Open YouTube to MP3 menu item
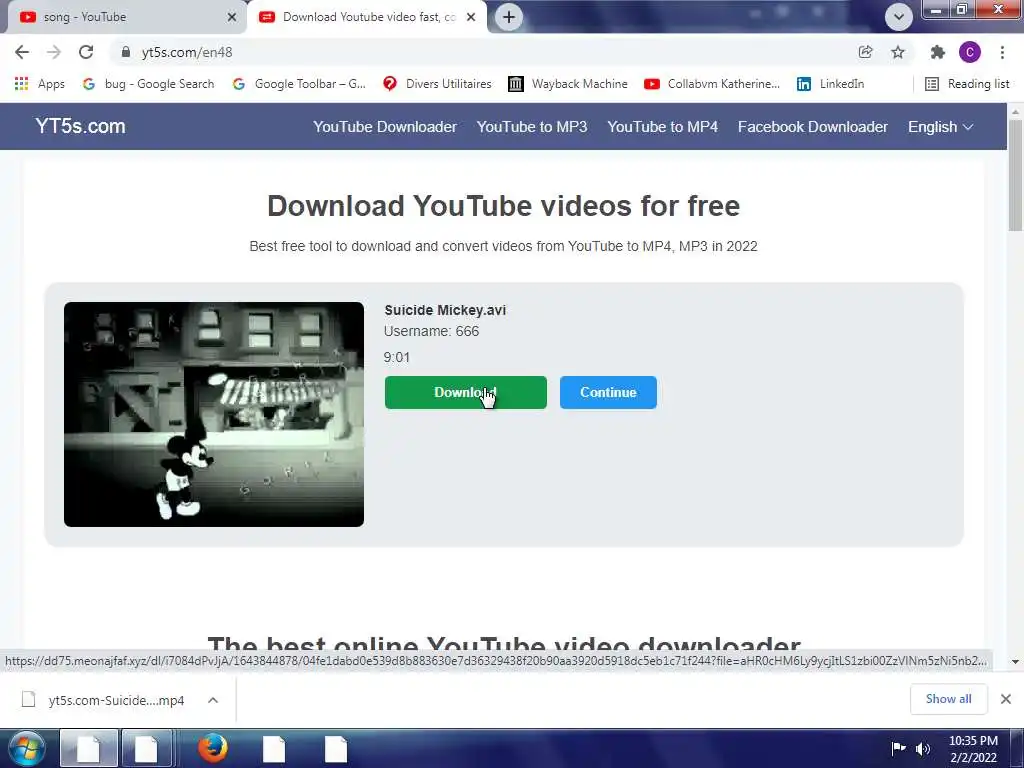The height and width of the screenshot is (768, 1024). [532, 127]
